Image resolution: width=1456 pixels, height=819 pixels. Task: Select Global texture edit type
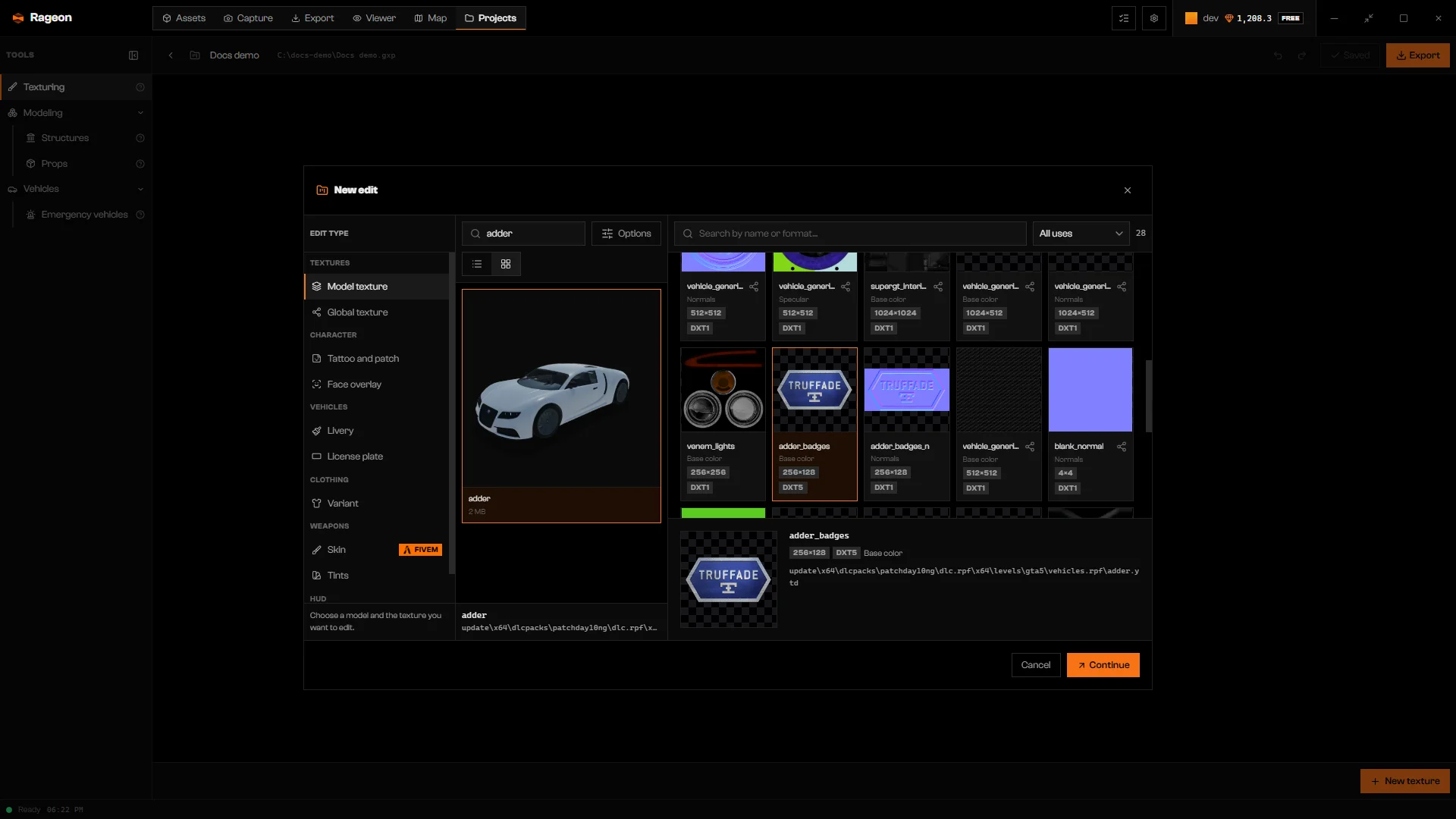[376, 312]
